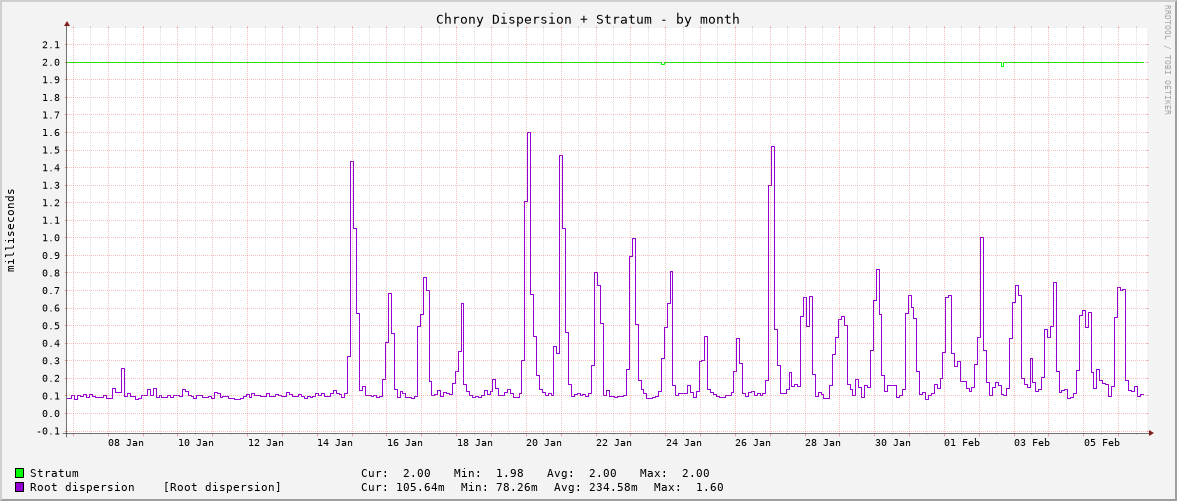Click the '05 Feb' x-axis date label
This screenshot has width=1177, height=501.
1103,443
